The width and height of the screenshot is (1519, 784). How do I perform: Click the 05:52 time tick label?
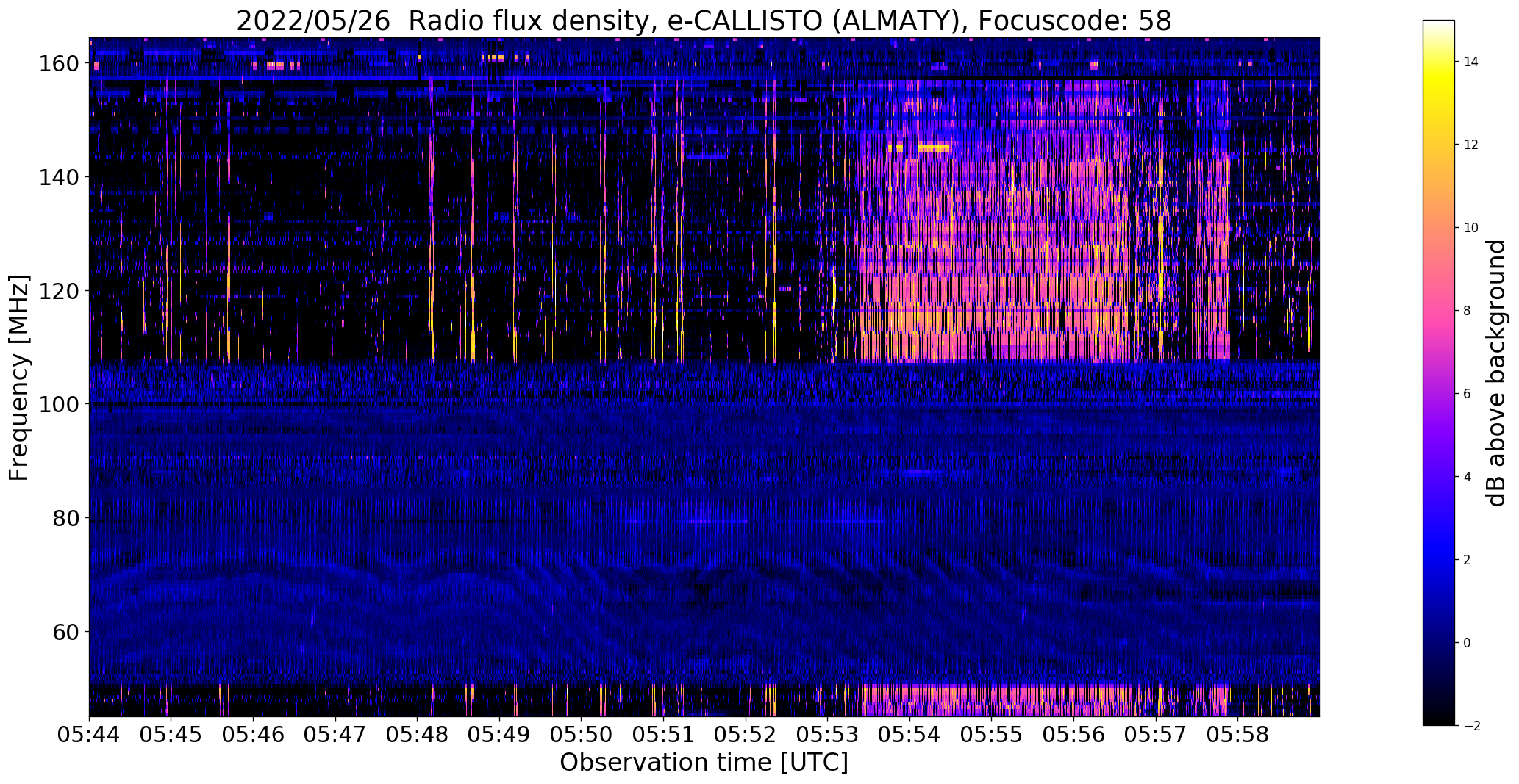pyautogui.click(x=746, y=734)
